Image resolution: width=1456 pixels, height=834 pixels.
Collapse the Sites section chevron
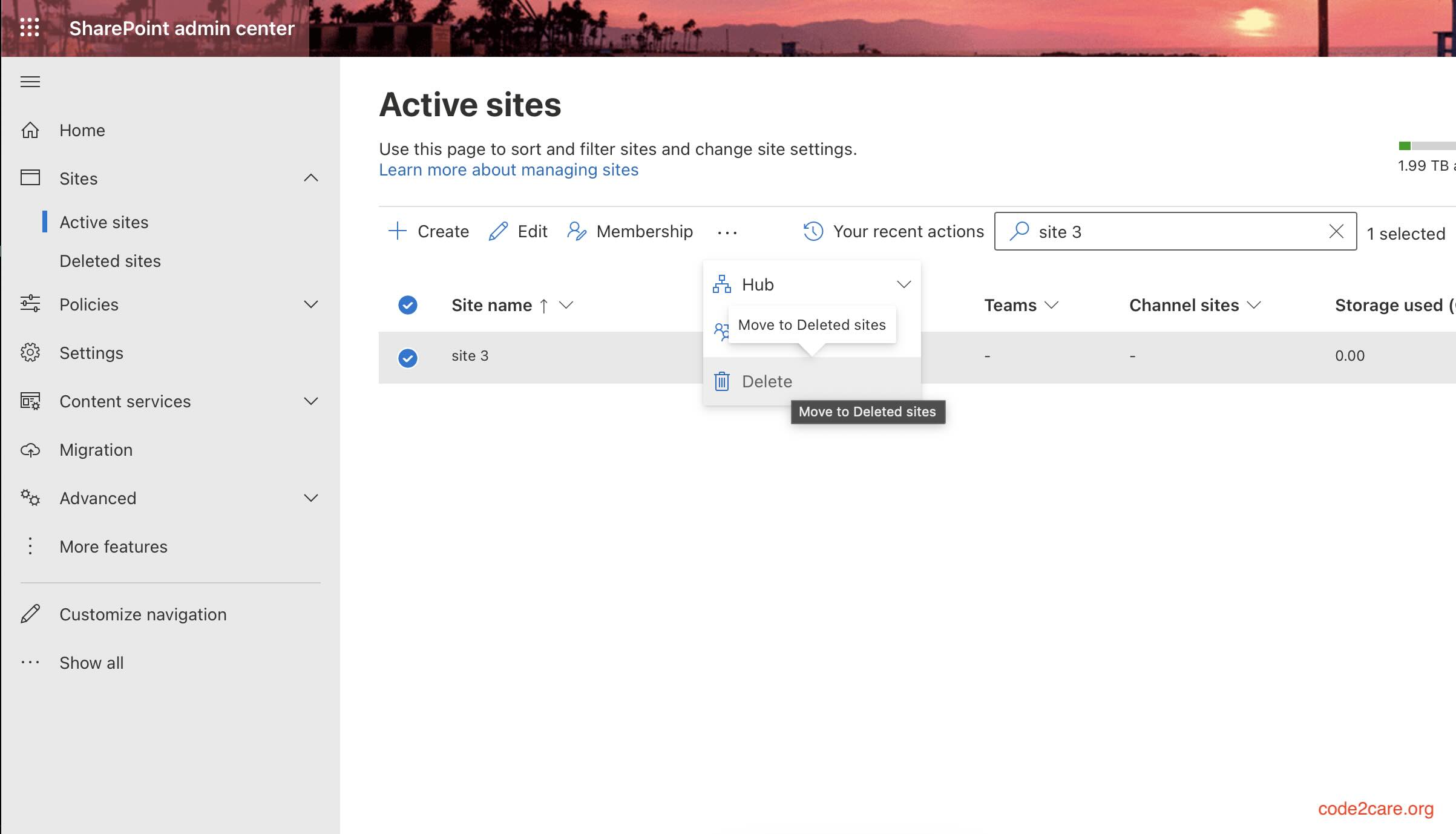coord(311,177)
